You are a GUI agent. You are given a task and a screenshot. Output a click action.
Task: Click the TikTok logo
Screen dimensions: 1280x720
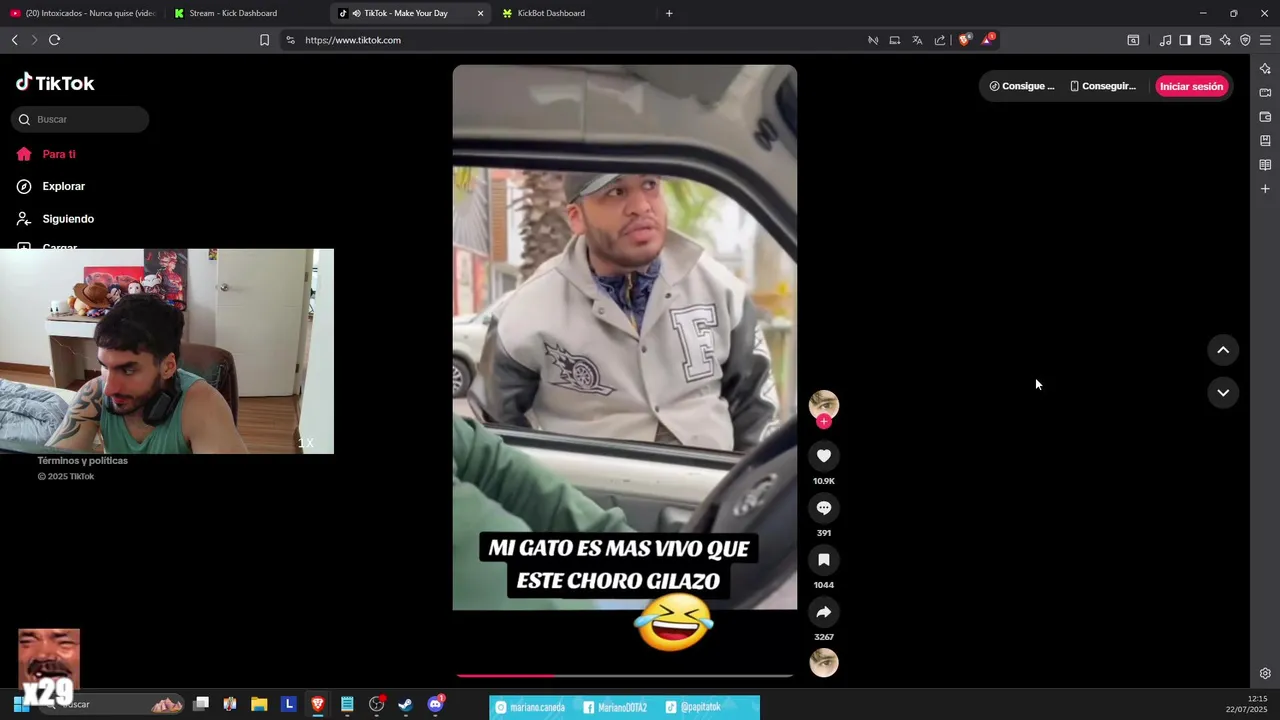55,83
